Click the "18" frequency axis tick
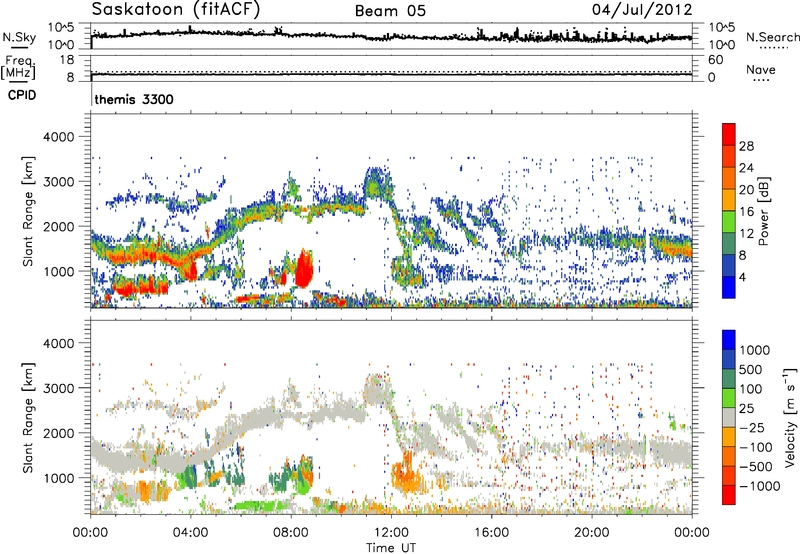This screenshot has height=554, width=800. (x=67, y=60)
